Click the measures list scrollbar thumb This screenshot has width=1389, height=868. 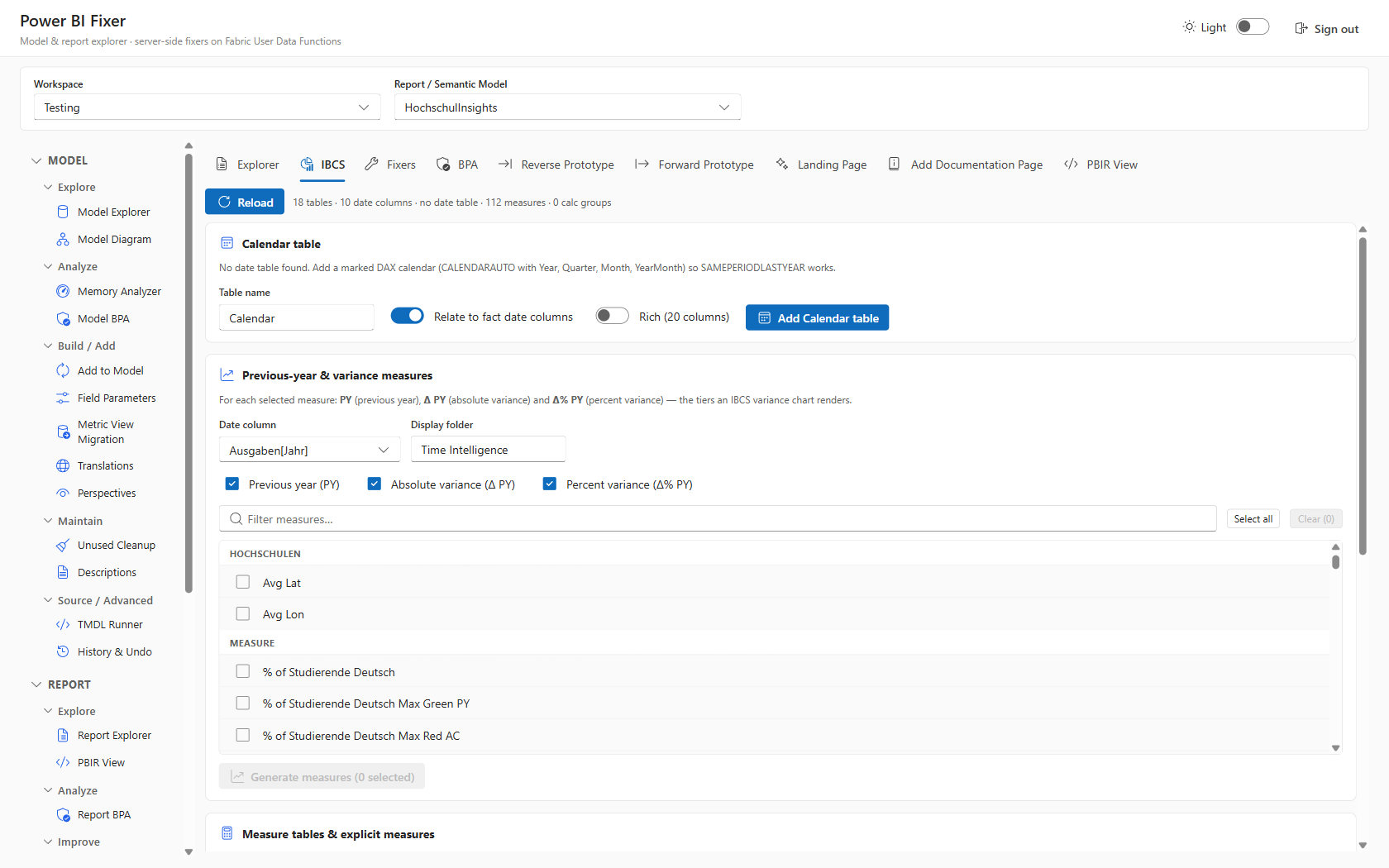click(x=1335, y=562)
